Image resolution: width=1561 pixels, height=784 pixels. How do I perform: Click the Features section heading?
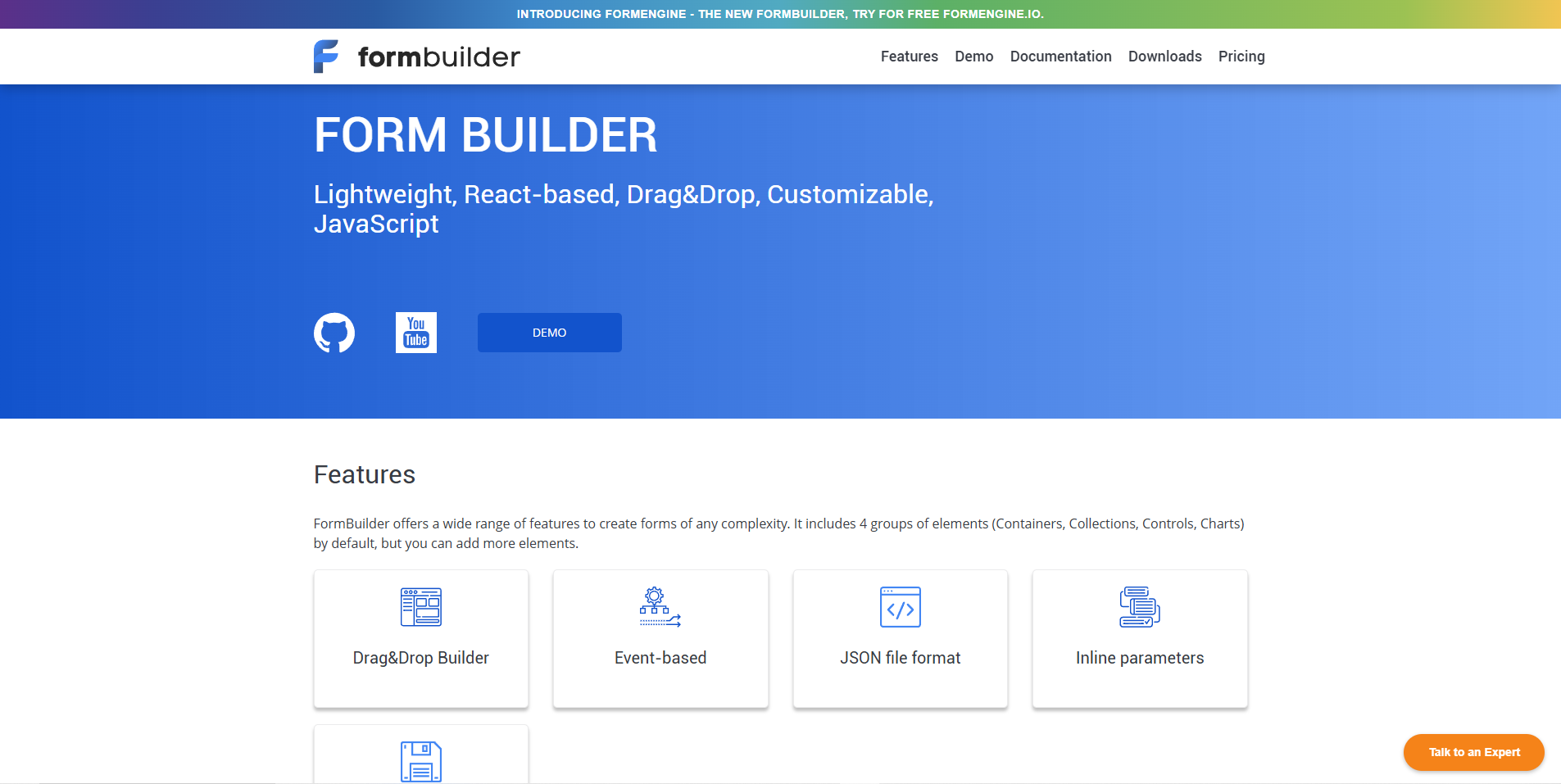365,474
